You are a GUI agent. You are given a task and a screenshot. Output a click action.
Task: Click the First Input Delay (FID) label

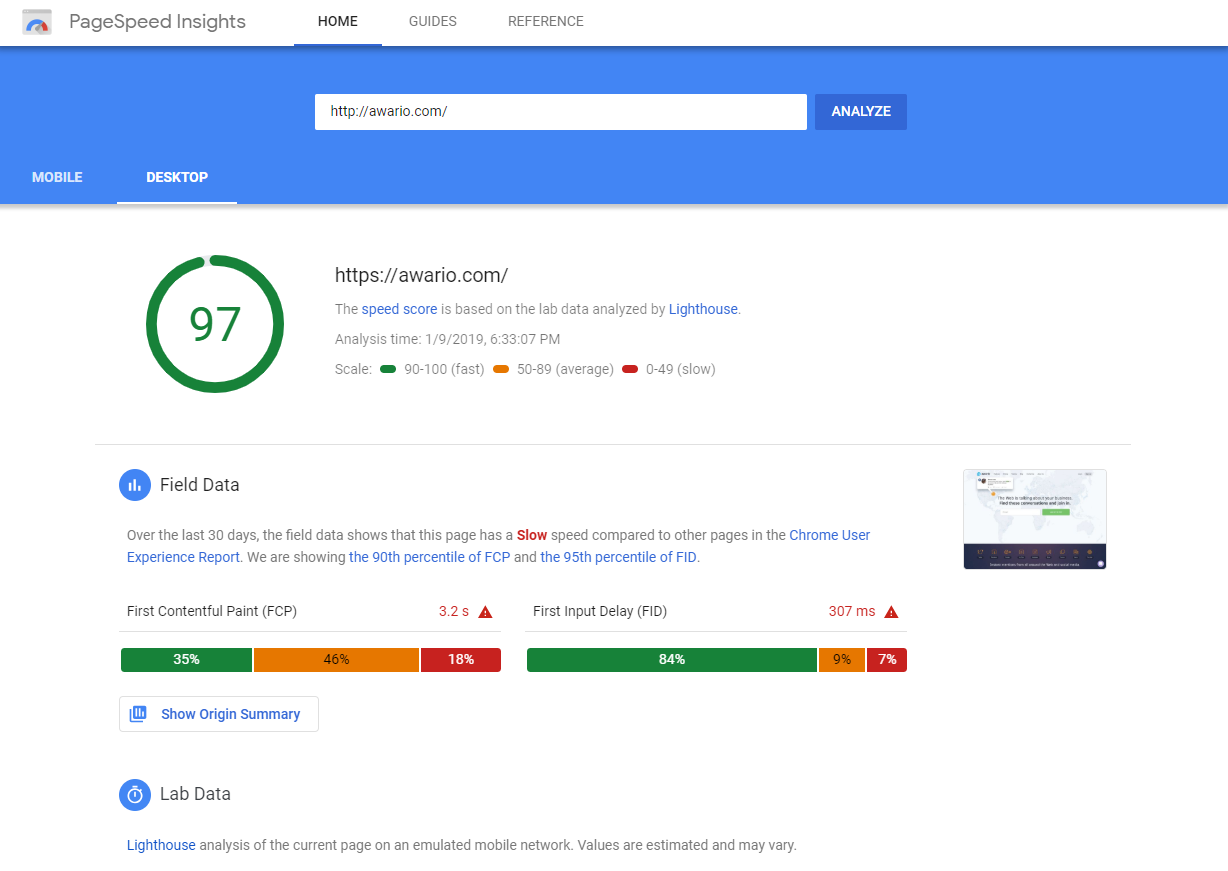pyautogui.click(x=600, y=611)
